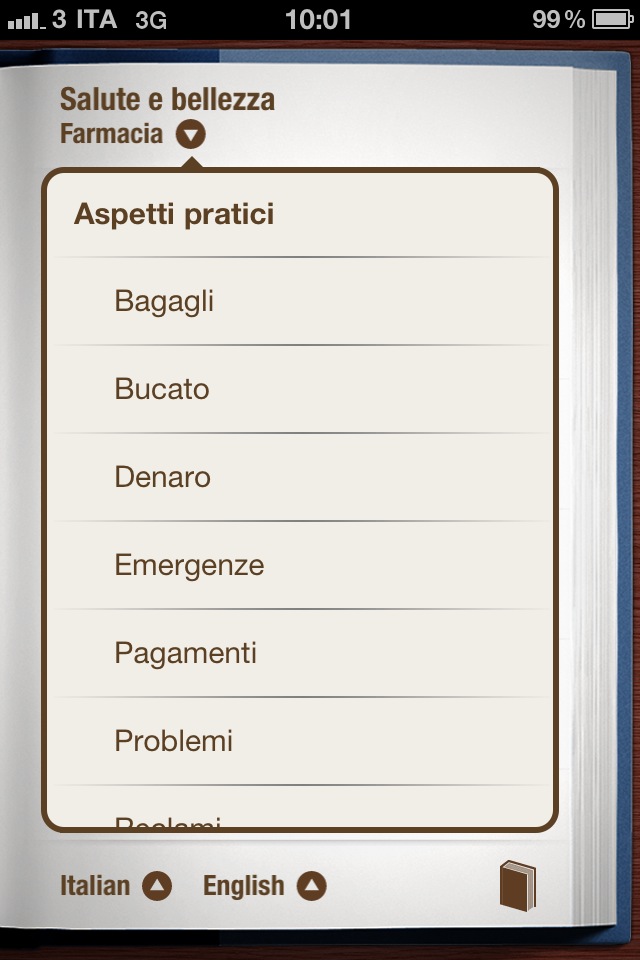This screenshot has height=960, width=640.
Task: Open the book icon in bottom corner
Action: click(x=518, y=886)
